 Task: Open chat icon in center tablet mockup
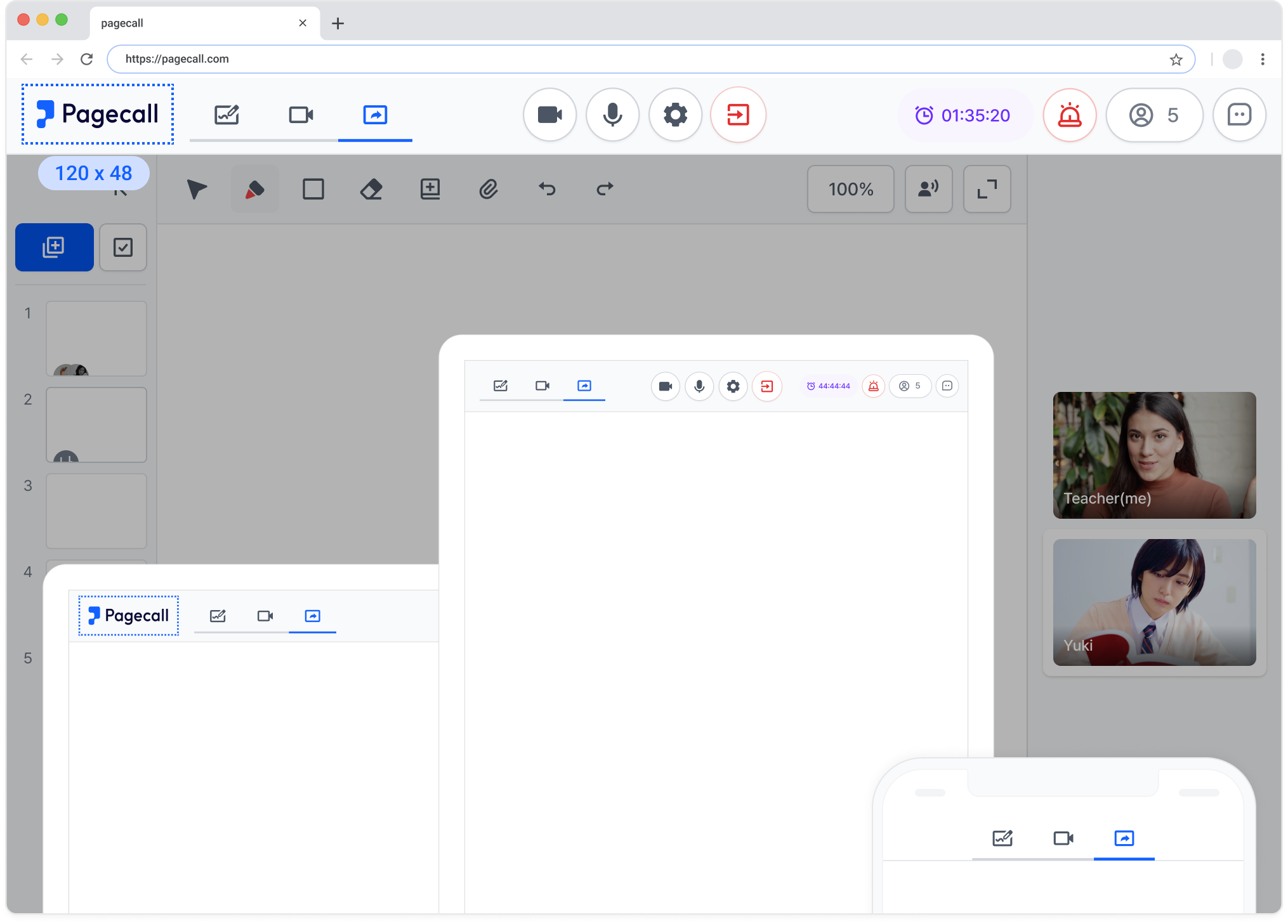947,386
